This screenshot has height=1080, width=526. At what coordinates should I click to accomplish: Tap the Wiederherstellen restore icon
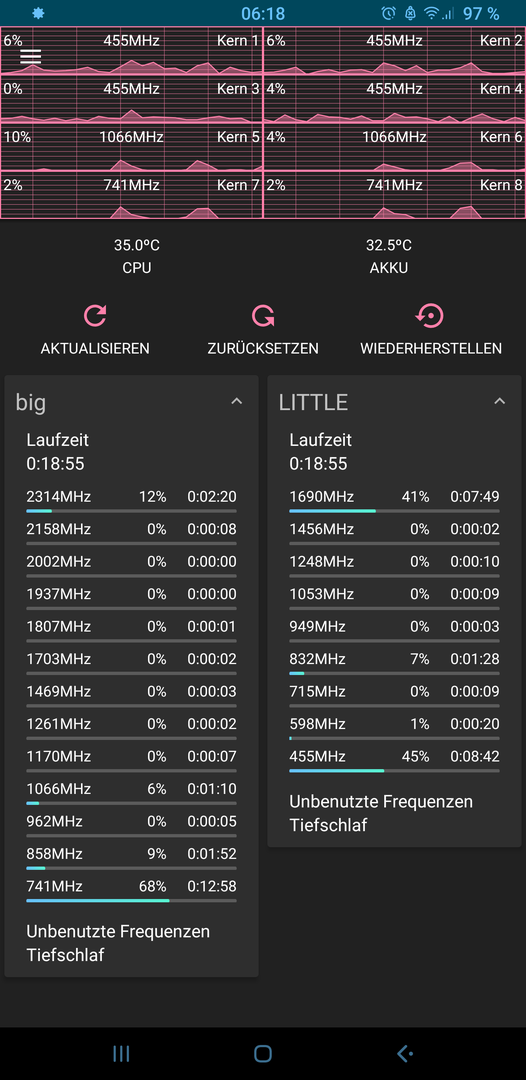[430, 315]
